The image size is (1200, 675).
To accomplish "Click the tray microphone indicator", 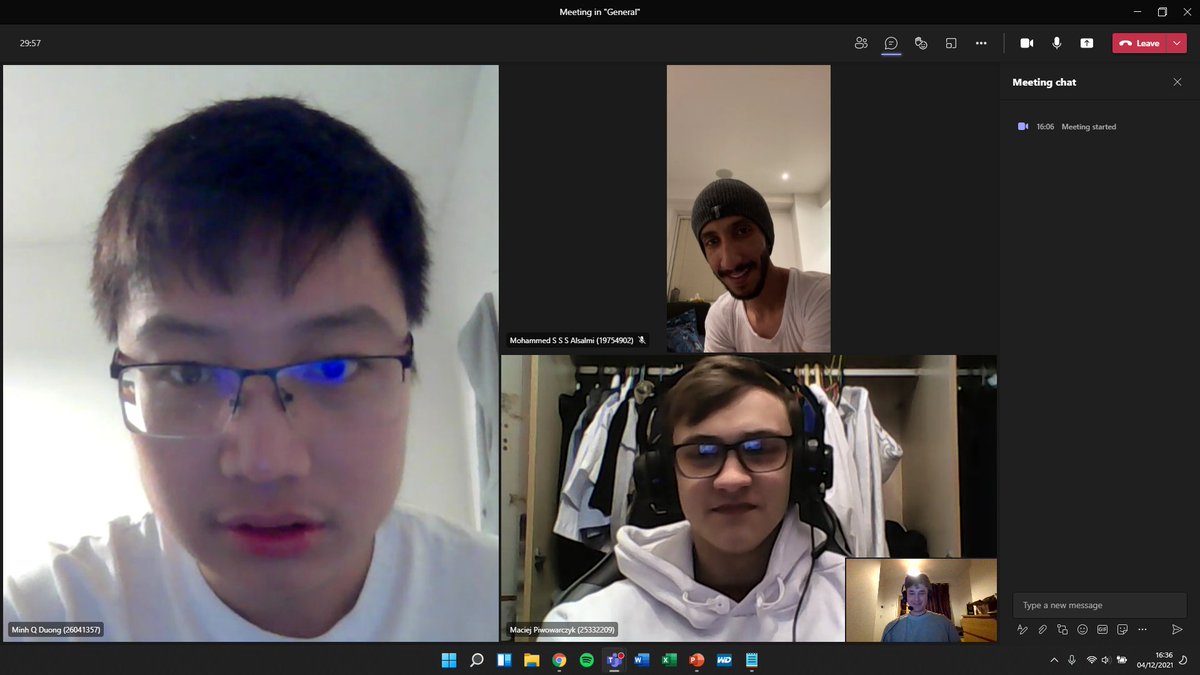I will (1072, 660).
